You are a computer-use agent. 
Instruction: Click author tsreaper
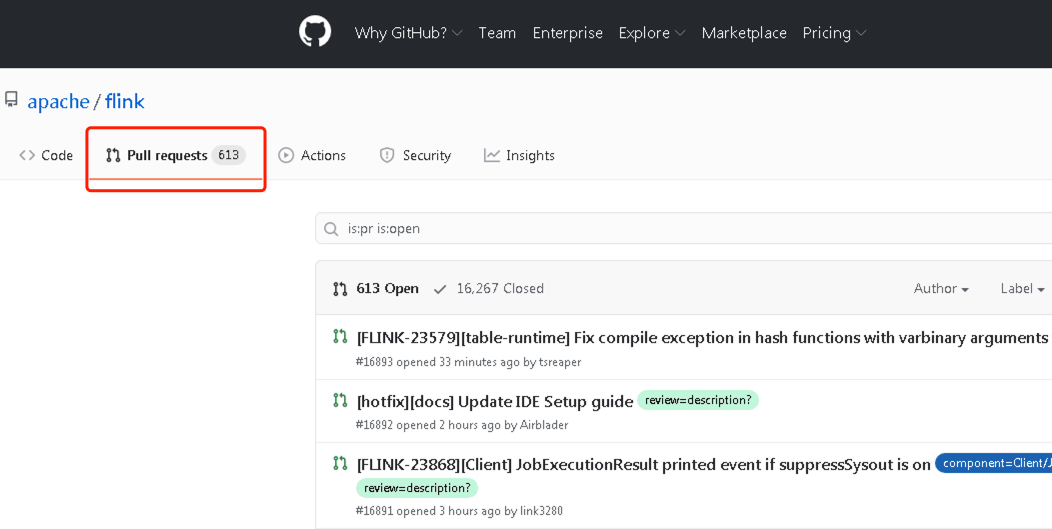pyautogui.click(x=560, y=363)
